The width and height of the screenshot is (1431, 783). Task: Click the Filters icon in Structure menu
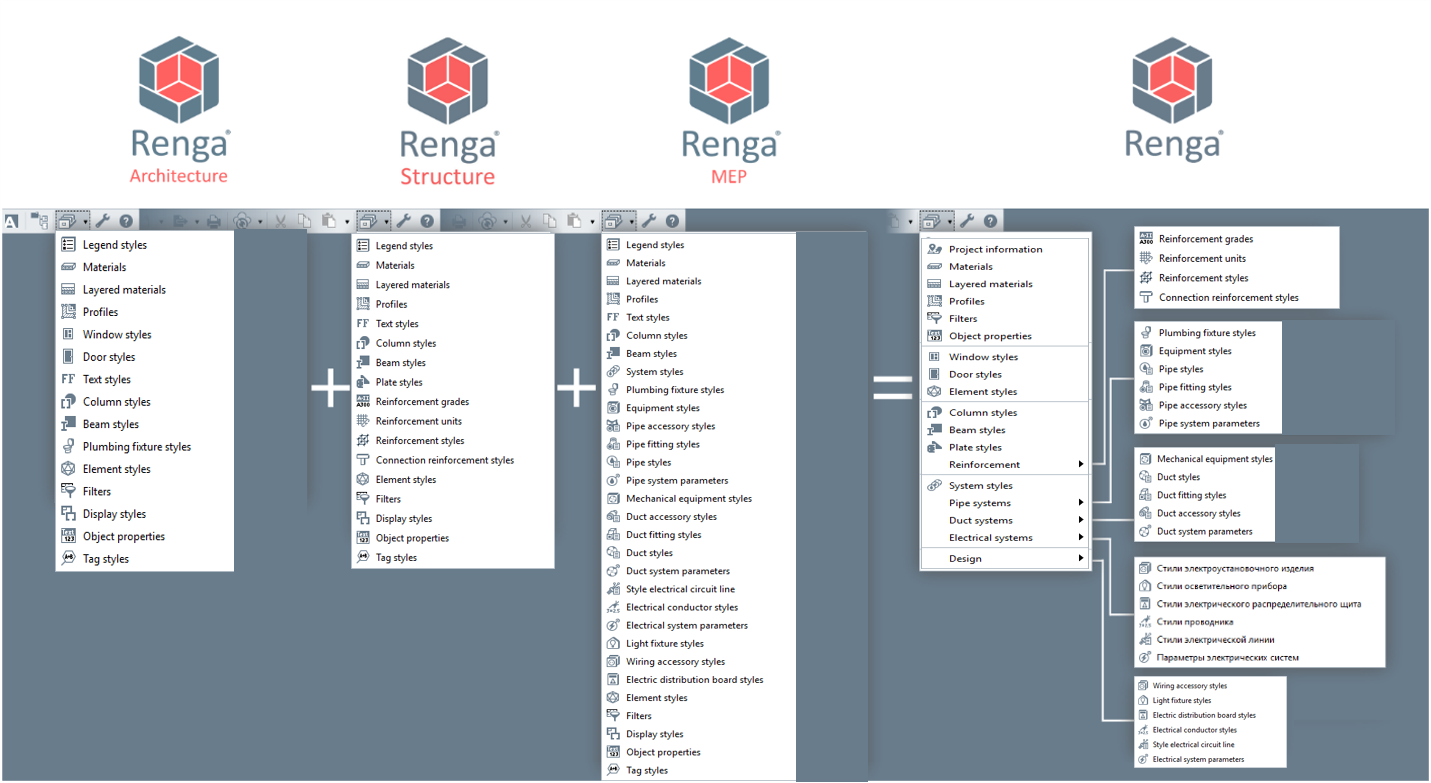[x=363, y=499]
